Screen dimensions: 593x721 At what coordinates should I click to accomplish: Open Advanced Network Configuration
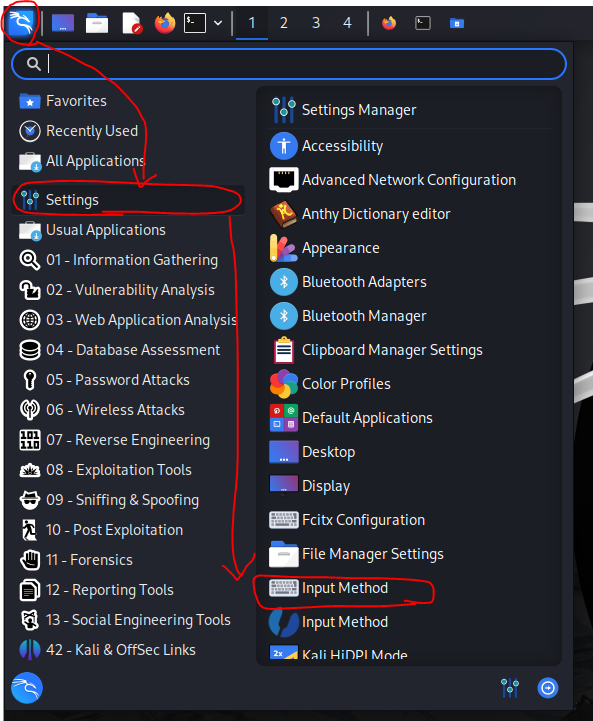(409, 180)
